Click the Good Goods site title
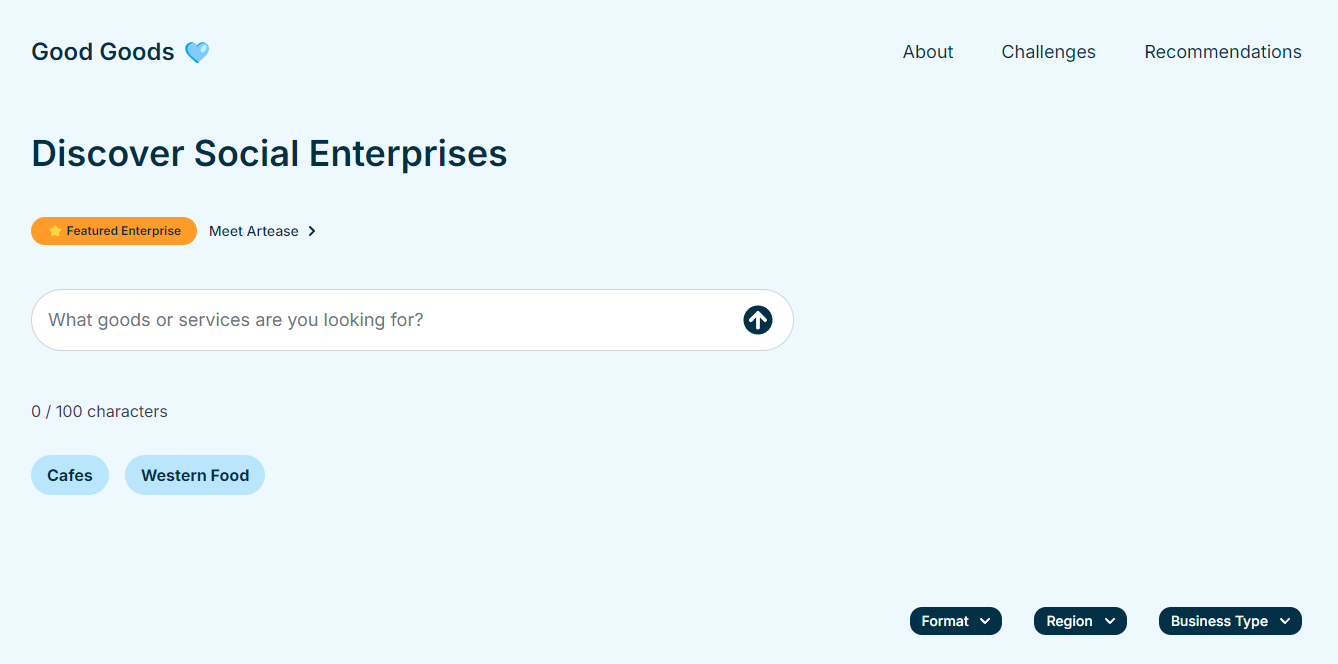Image resolution: width=1338 pixels, height=664 pixels. (x=103, y=52)
